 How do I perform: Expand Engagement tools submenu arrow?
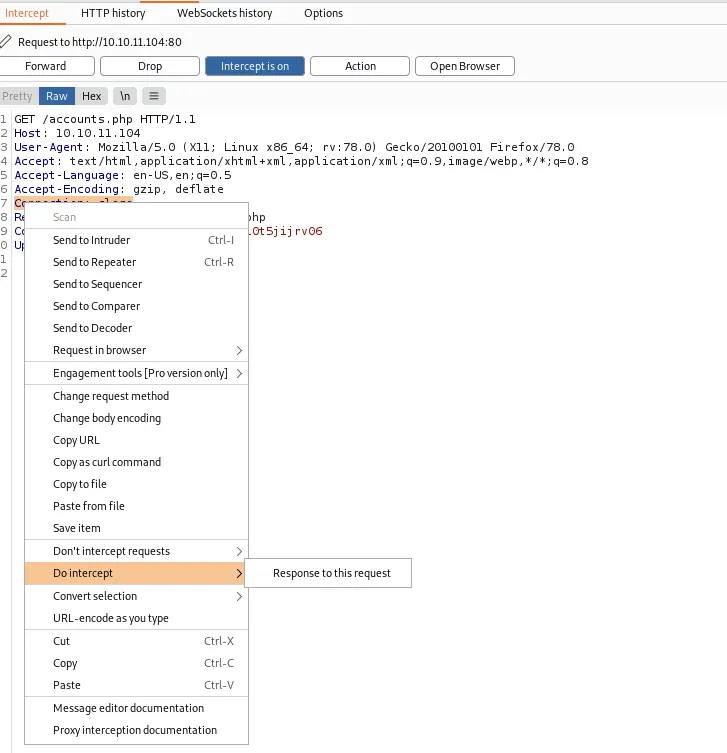(238, 373)
